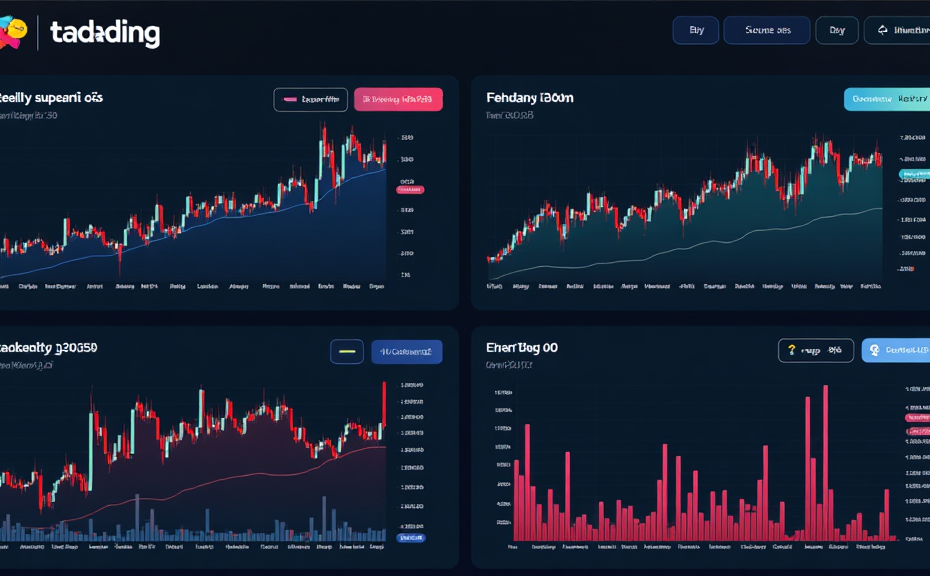Toggle the teal gradient button on Fehdany panel
Screen dimensions: 930x576
[886, 99]
